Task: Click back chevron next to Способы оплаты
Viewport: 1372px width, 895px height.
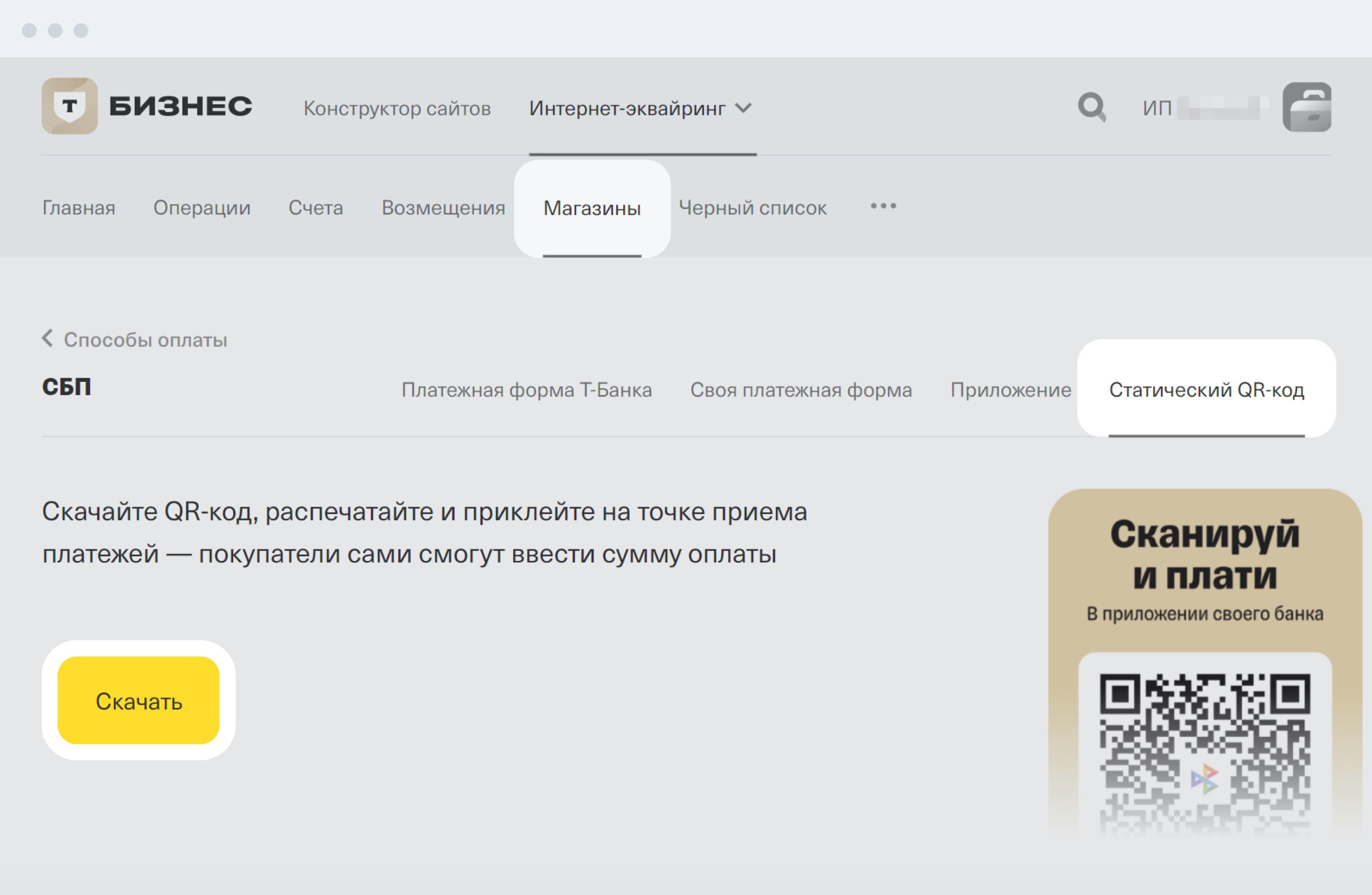Action: pos(48,338)
